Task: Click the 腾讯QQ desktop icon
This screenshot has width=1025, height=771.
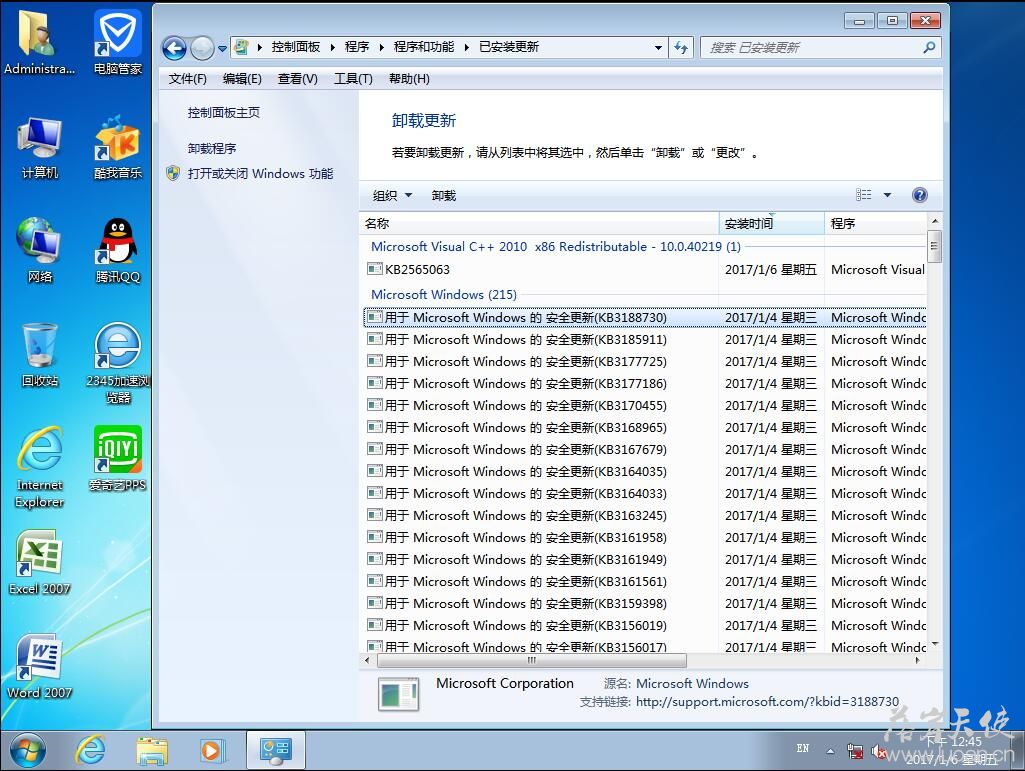Action: [x=118, y=250]
